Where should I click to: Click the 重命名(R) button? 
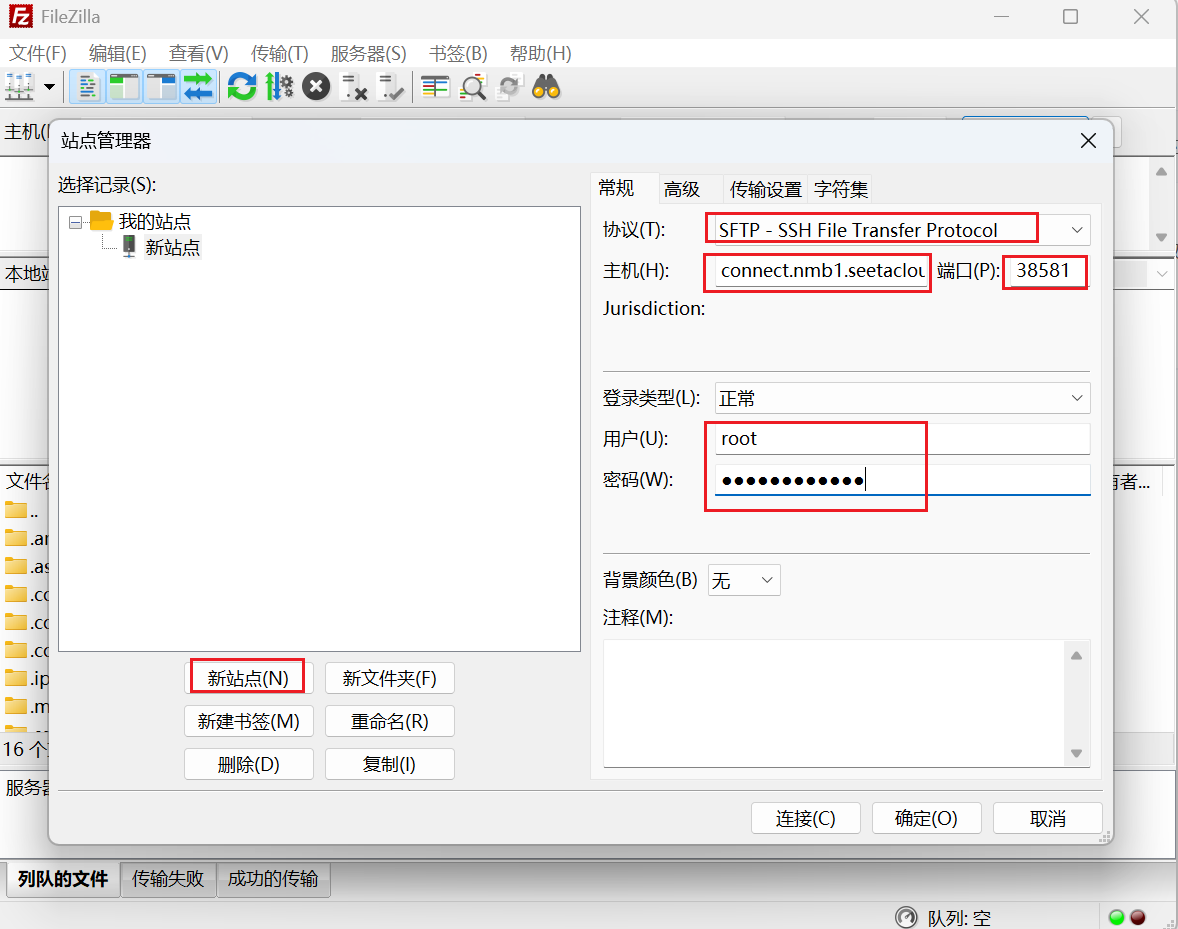tap(389, 721)
